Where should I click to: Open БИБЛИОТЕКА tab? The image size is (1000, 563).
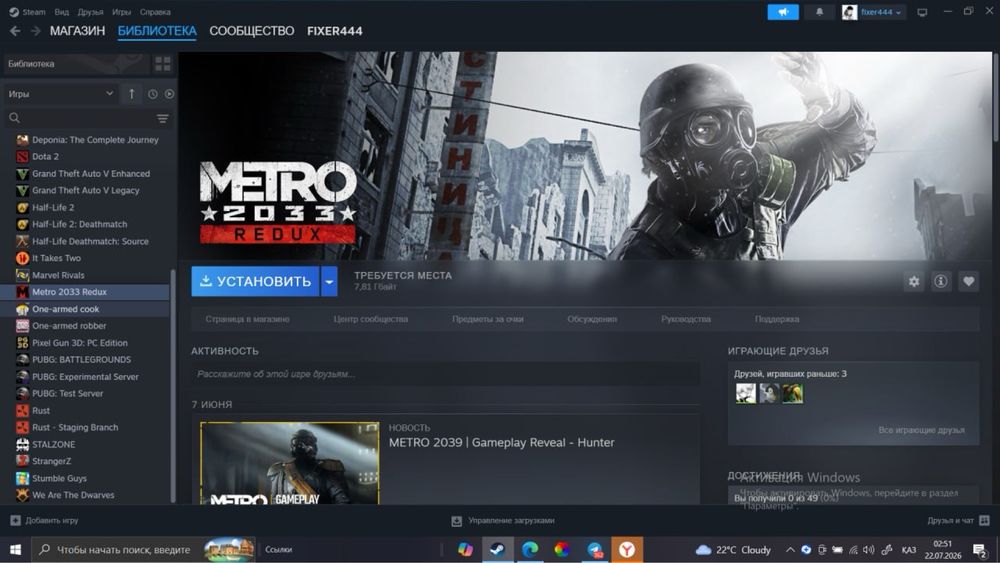click(x=157, y=31)
